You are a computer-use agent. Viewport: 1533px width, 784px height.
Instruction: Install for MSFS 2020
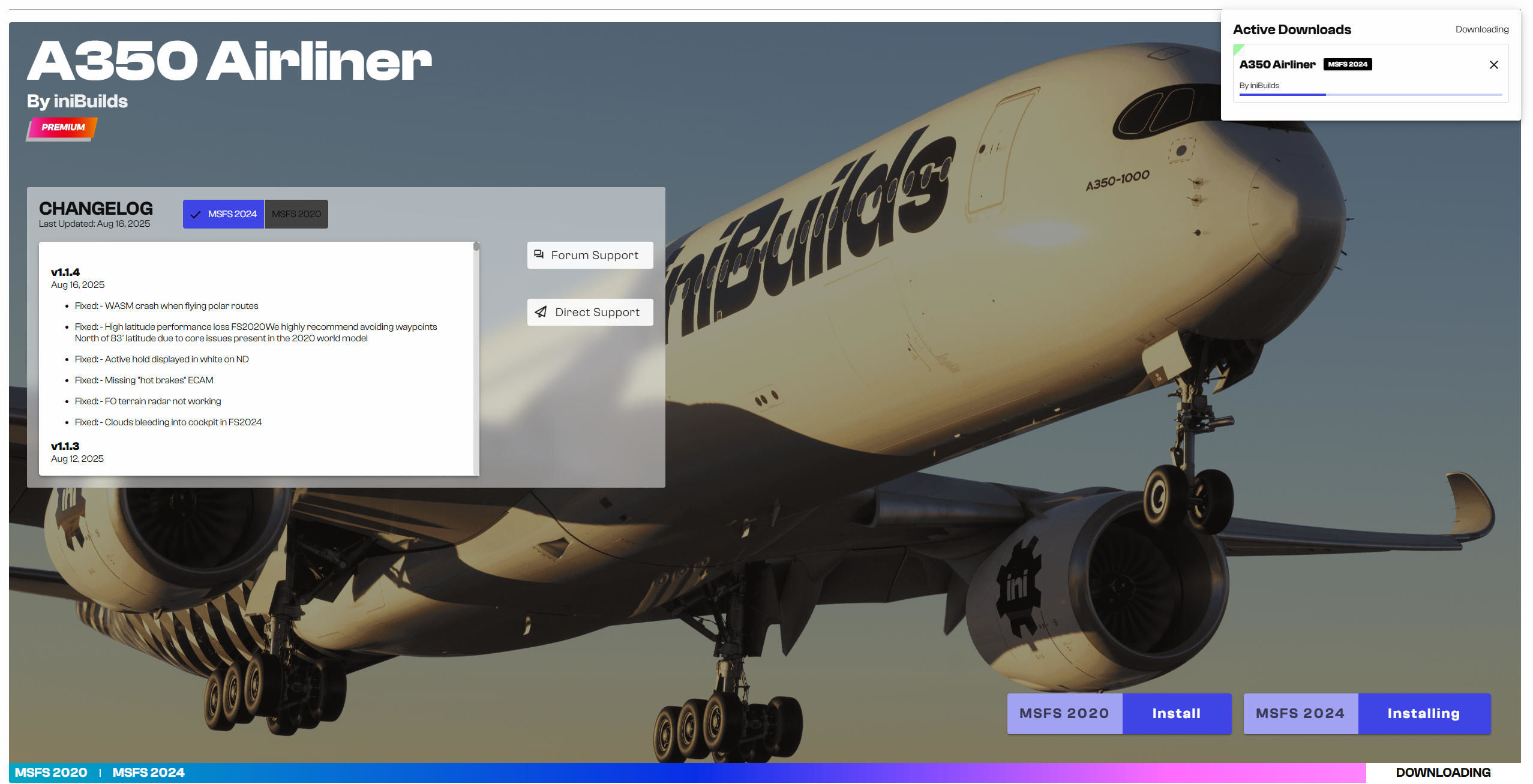(1177, 713)
